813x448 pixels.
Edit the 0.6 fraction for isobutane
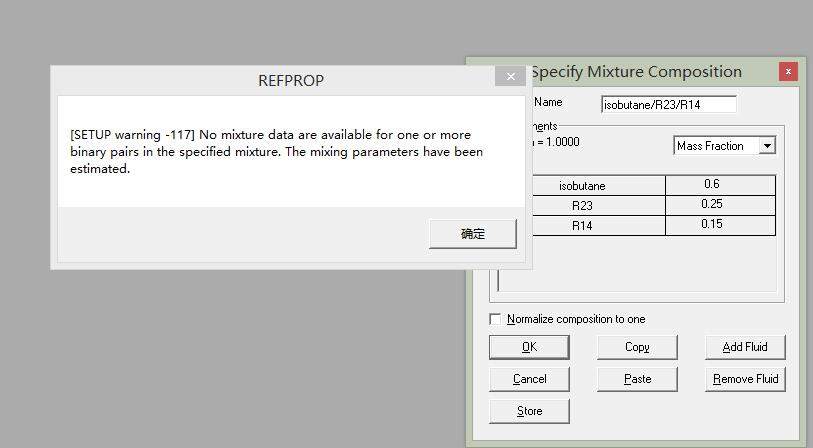(x=721, y=185)
